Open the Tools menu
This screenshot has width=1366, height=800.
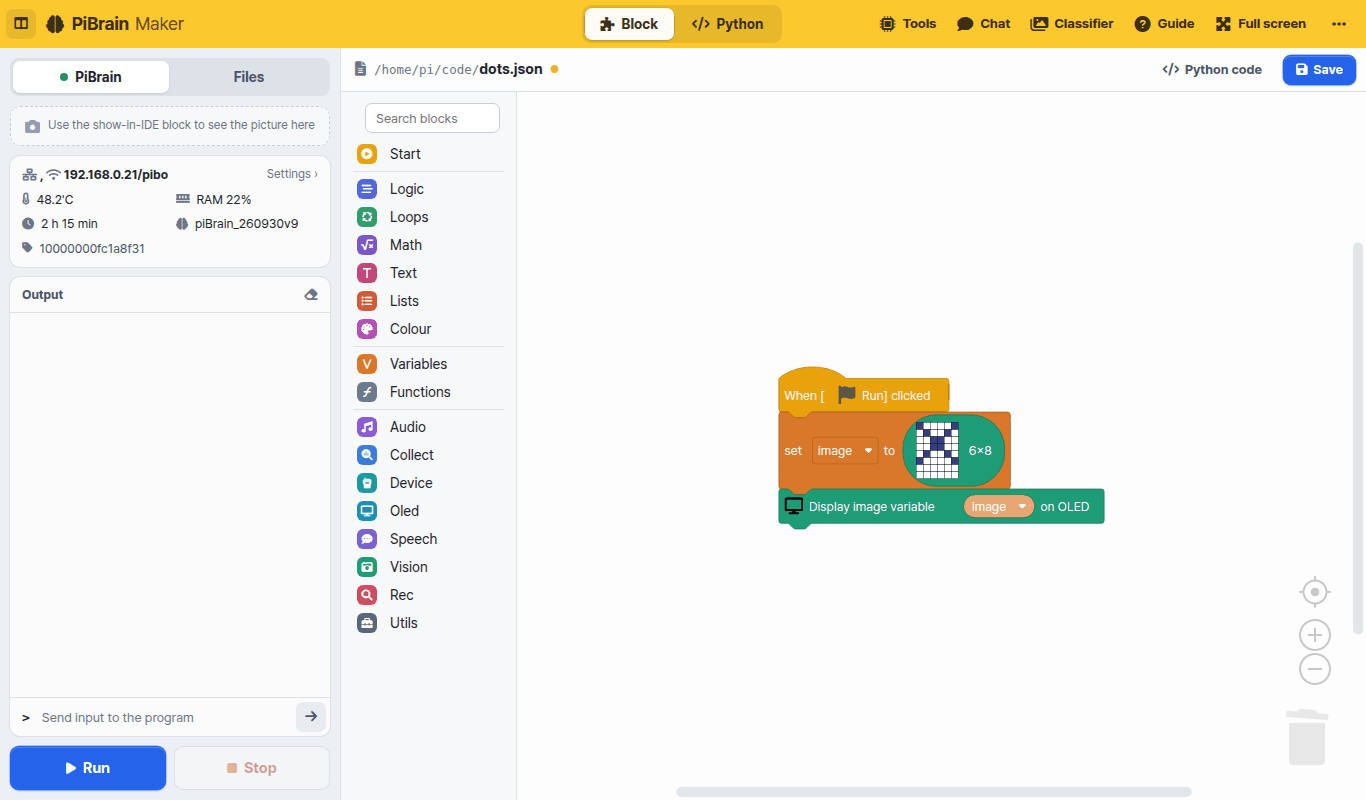[908, 24]
